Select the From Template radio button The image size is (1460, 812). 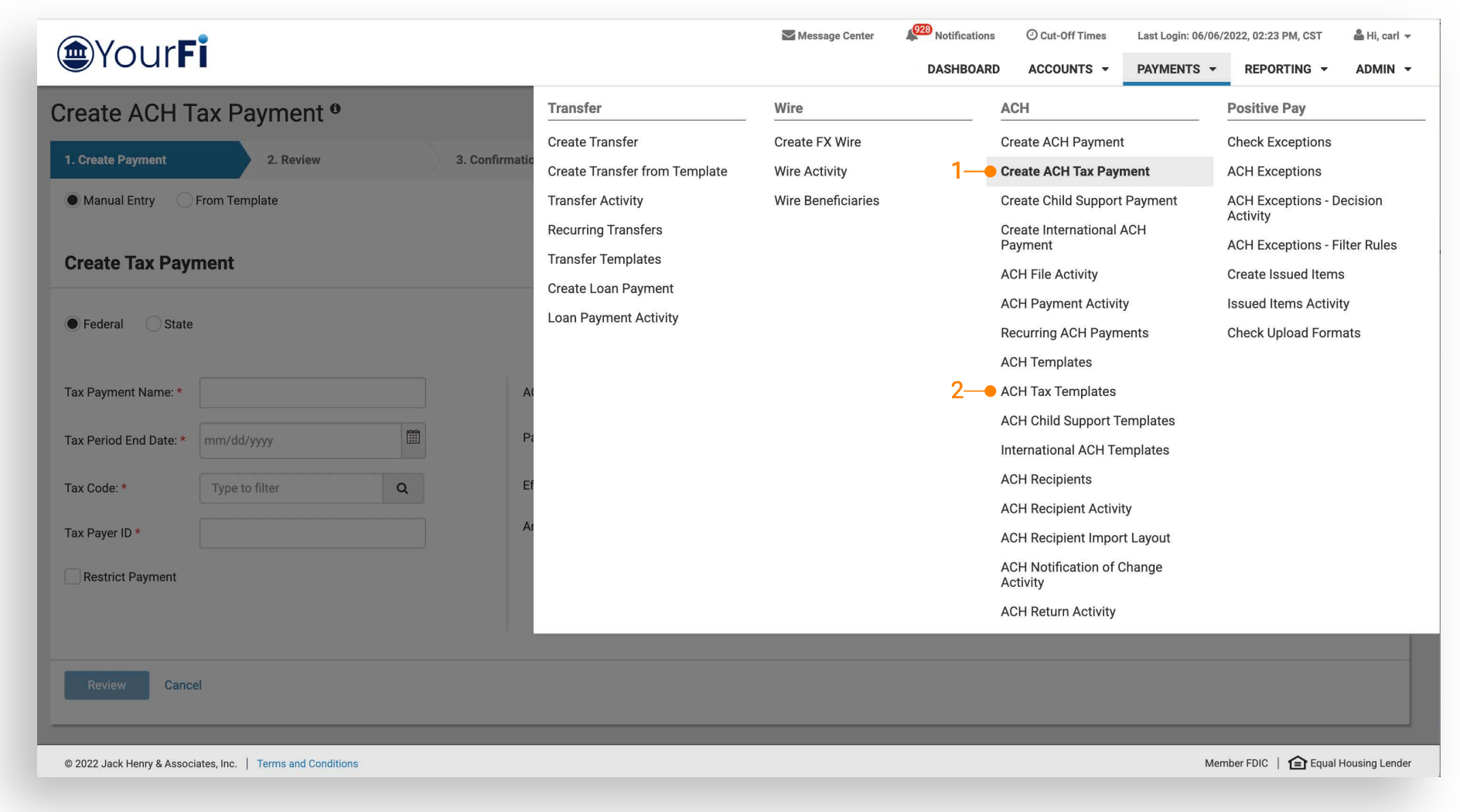point(184,200)
